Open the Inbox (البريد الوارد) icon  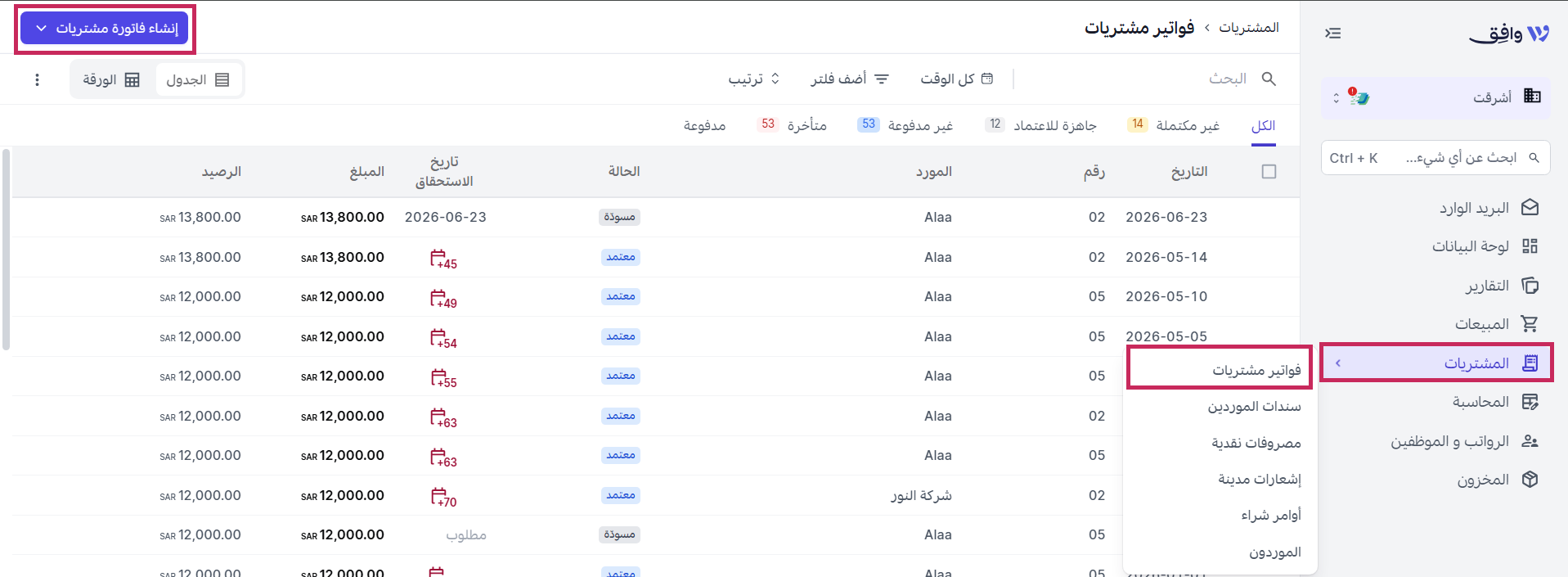[1530, 208]
